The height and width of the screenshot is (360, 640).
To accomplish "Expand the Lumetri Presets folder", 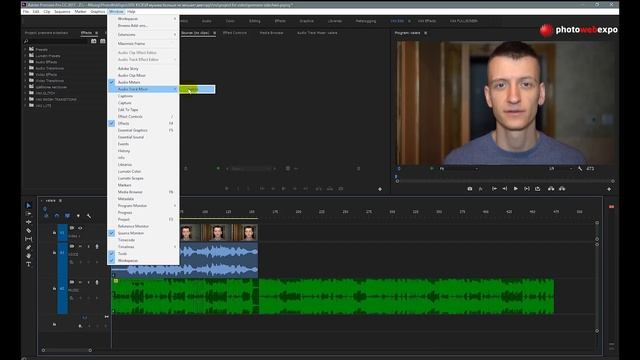I will (26, 56).
